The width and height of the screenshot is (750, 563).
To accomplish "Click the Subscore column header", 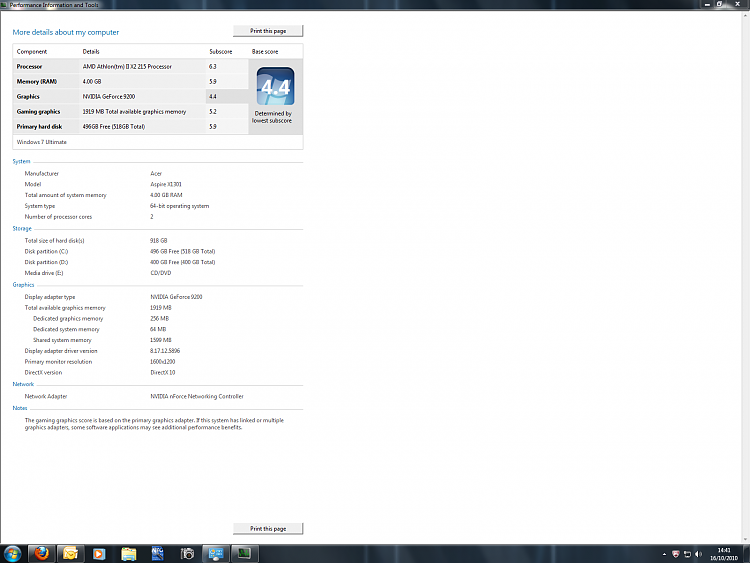I will (x=221, y=52).
